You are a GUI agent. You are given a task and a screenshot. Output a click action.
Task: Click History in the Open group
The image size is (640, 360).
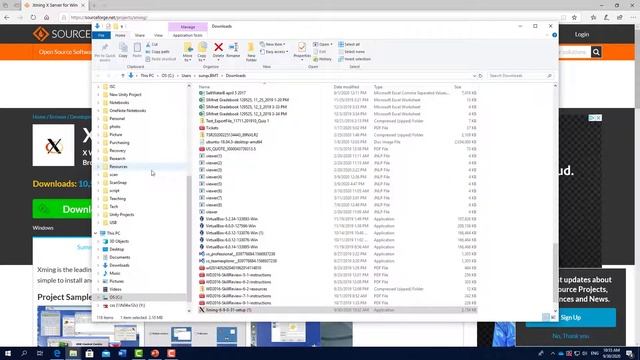(322, 59)
